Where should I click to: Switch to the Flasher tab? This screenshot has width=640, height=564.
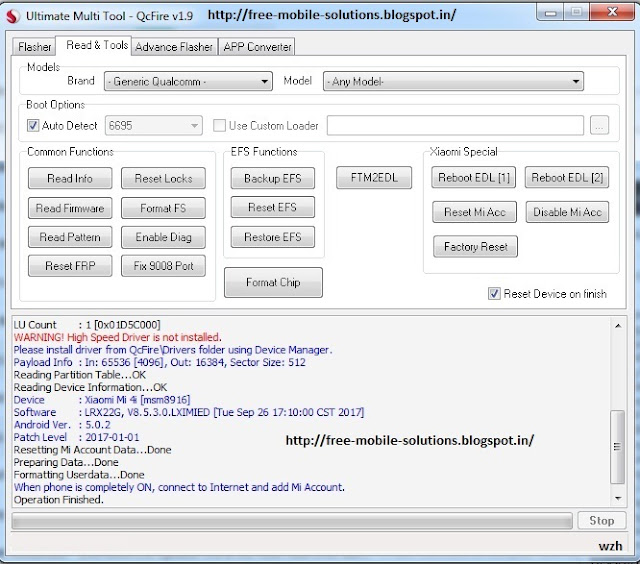point(35,47)
